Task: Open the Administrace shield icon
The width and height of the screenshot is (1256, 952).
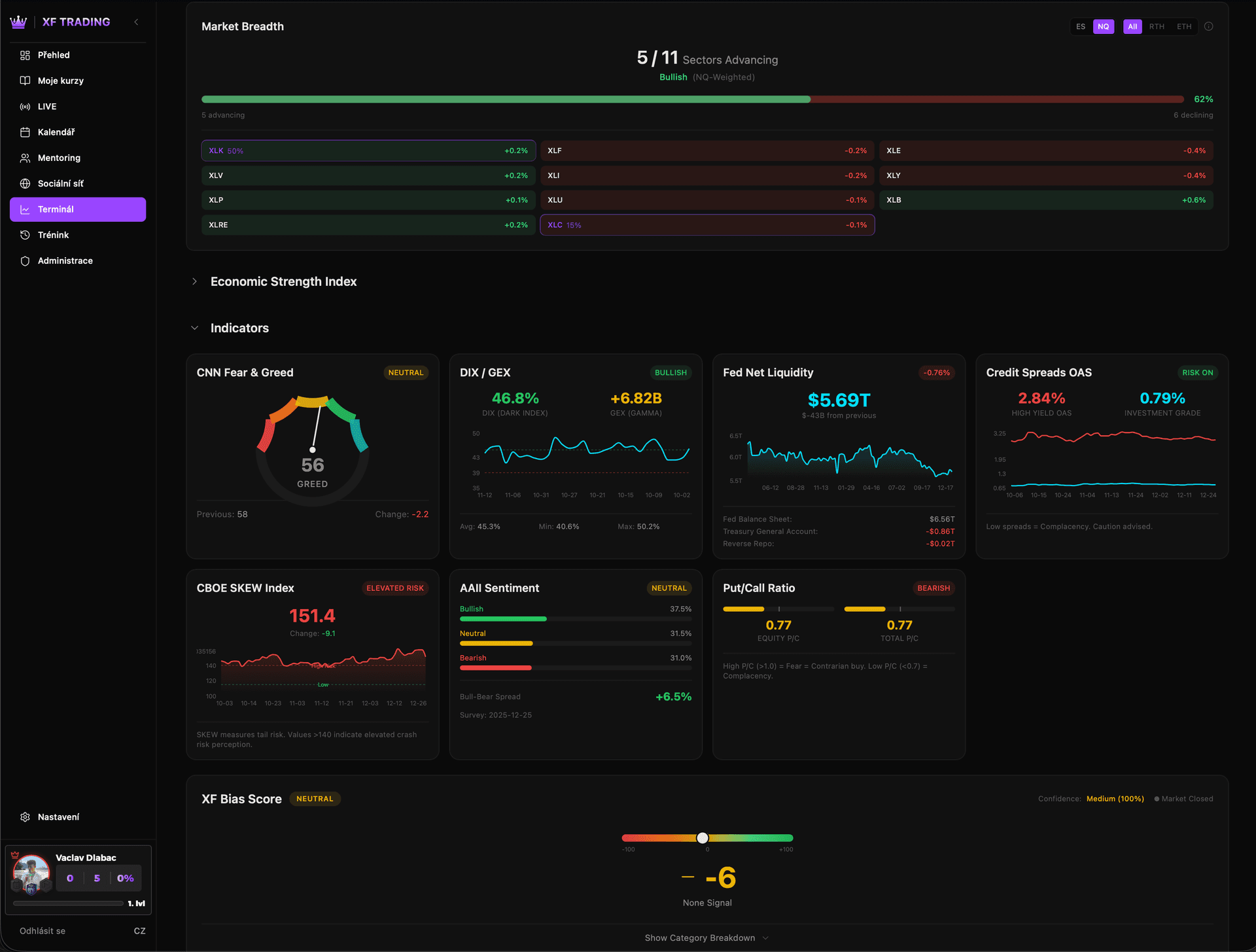Action: coord(26,260)
